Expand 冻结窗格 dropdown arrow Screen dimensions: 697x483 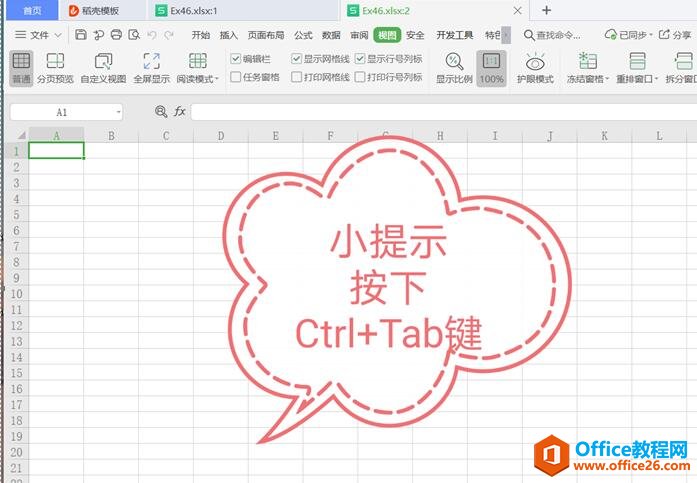point(607,79)
